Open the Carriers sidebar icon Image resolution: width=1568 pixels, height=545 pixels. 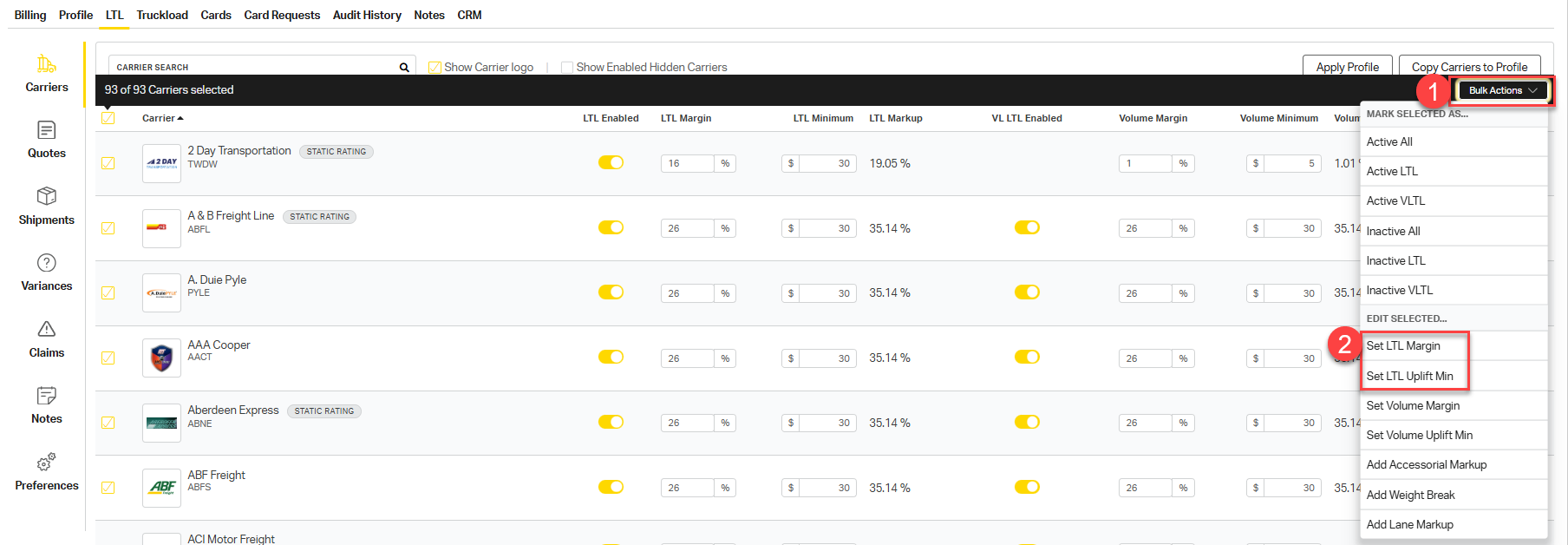(47, 64)
